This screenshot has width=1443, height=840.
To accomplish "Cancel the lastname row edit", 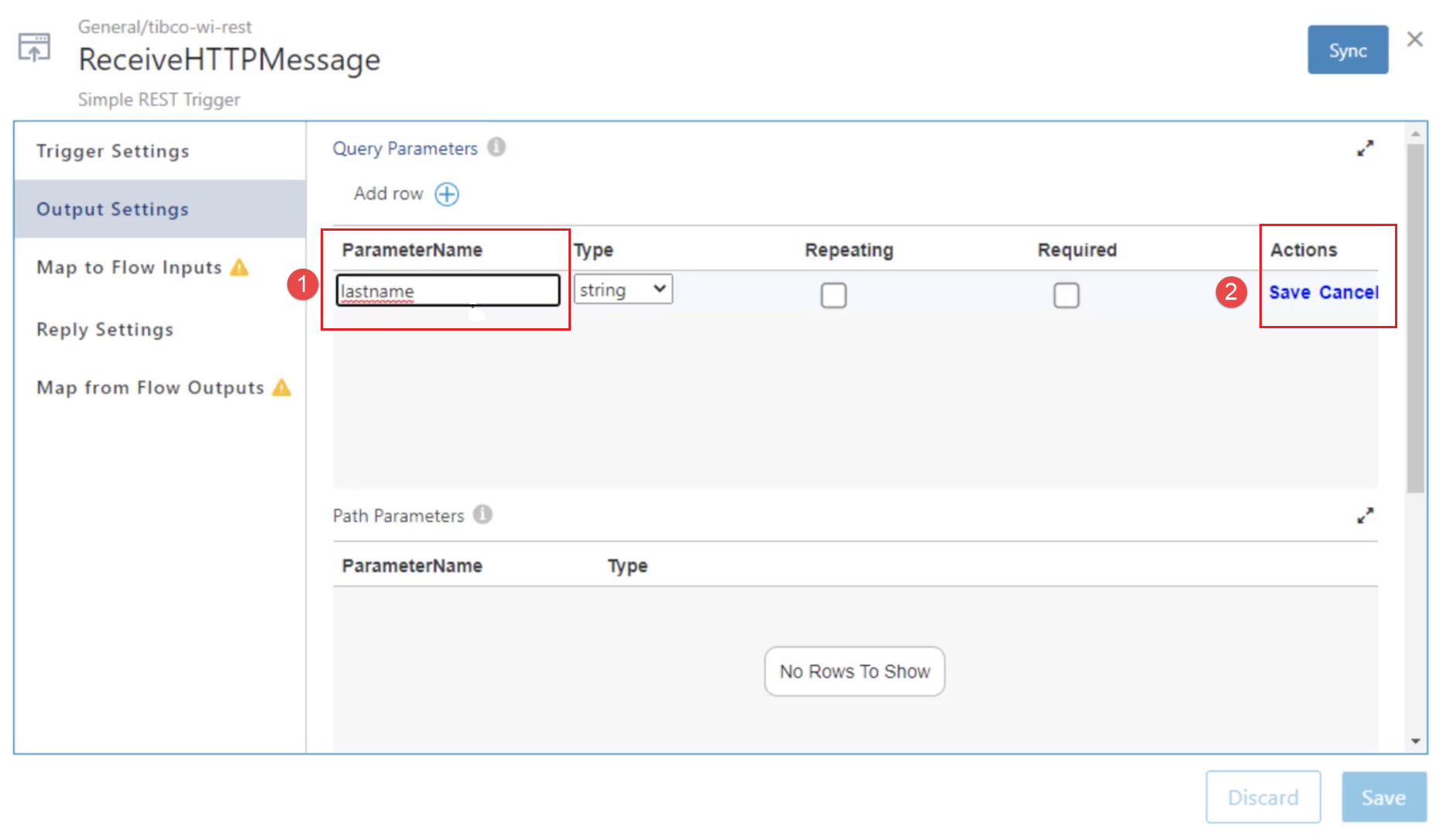I will 1349,293.
